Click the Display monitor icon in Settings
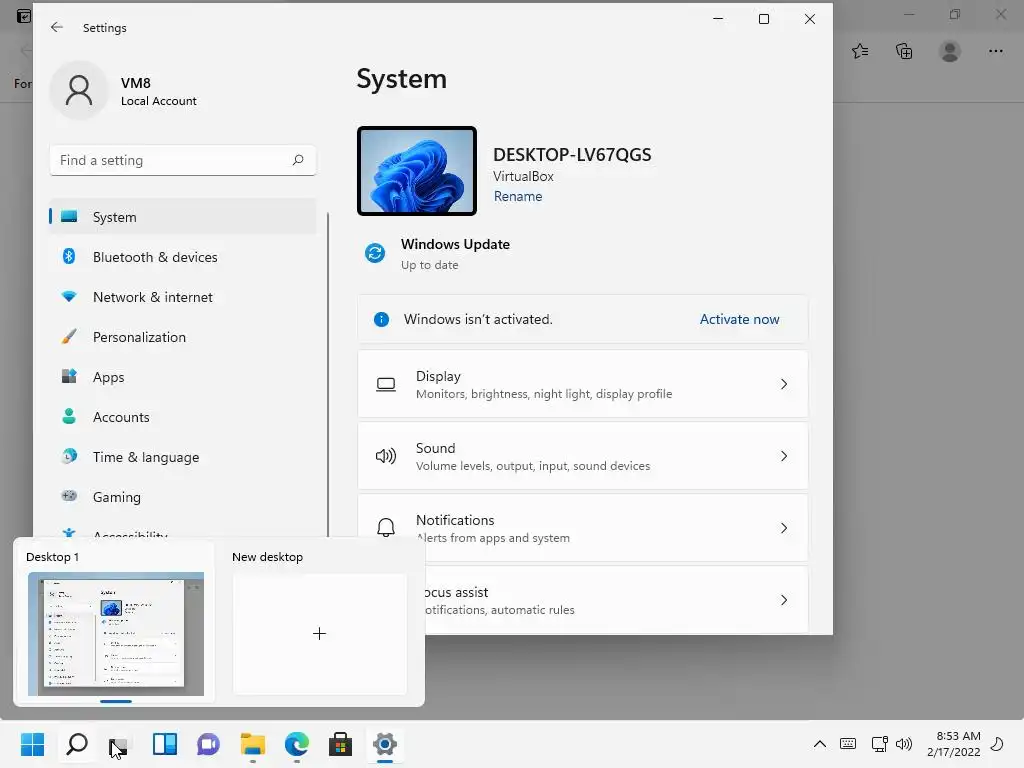 tap(386, 385)
